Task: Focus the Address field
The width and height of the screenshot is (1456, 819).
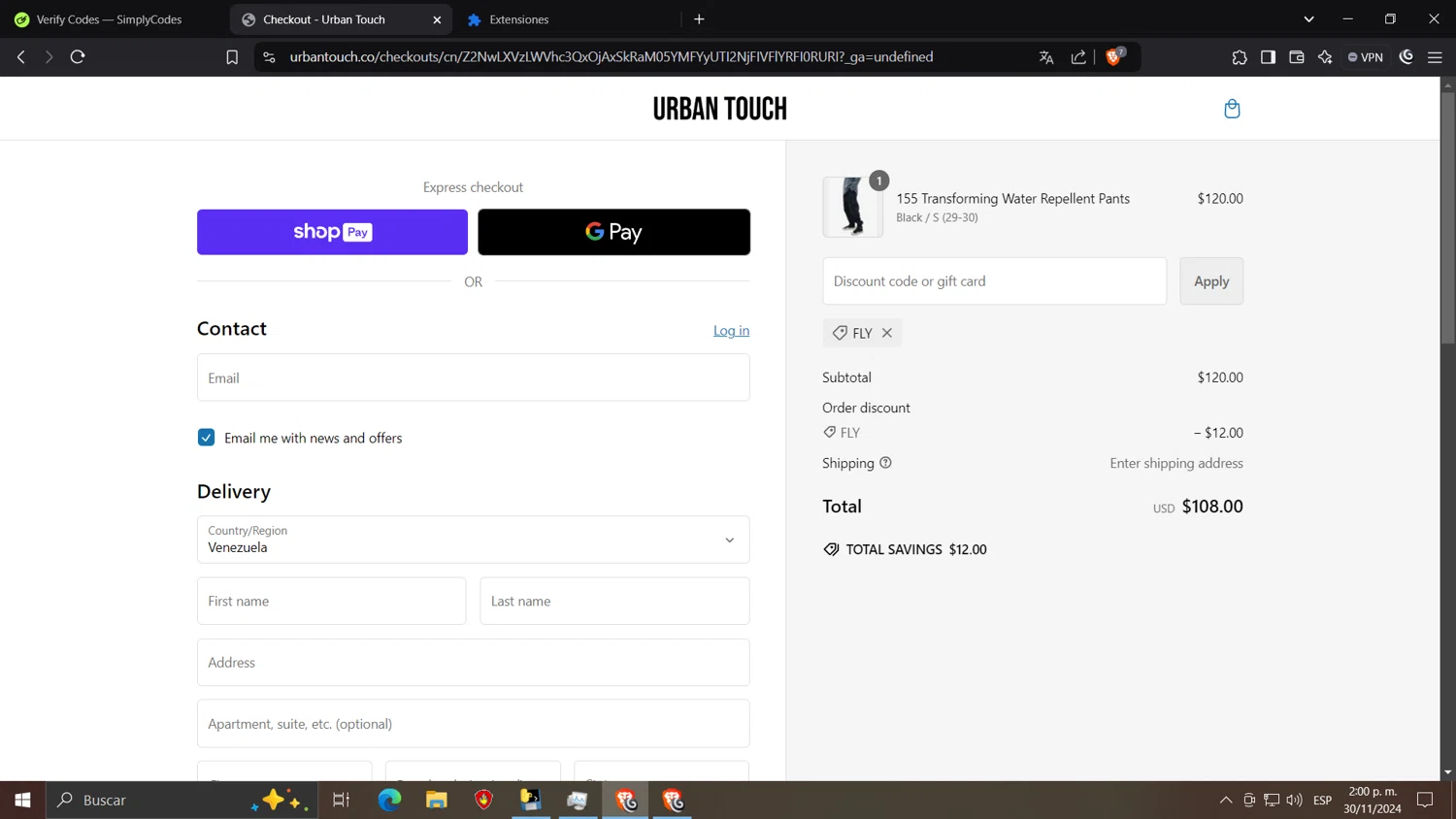Action: pyautogui.click(x=473, y=662)
